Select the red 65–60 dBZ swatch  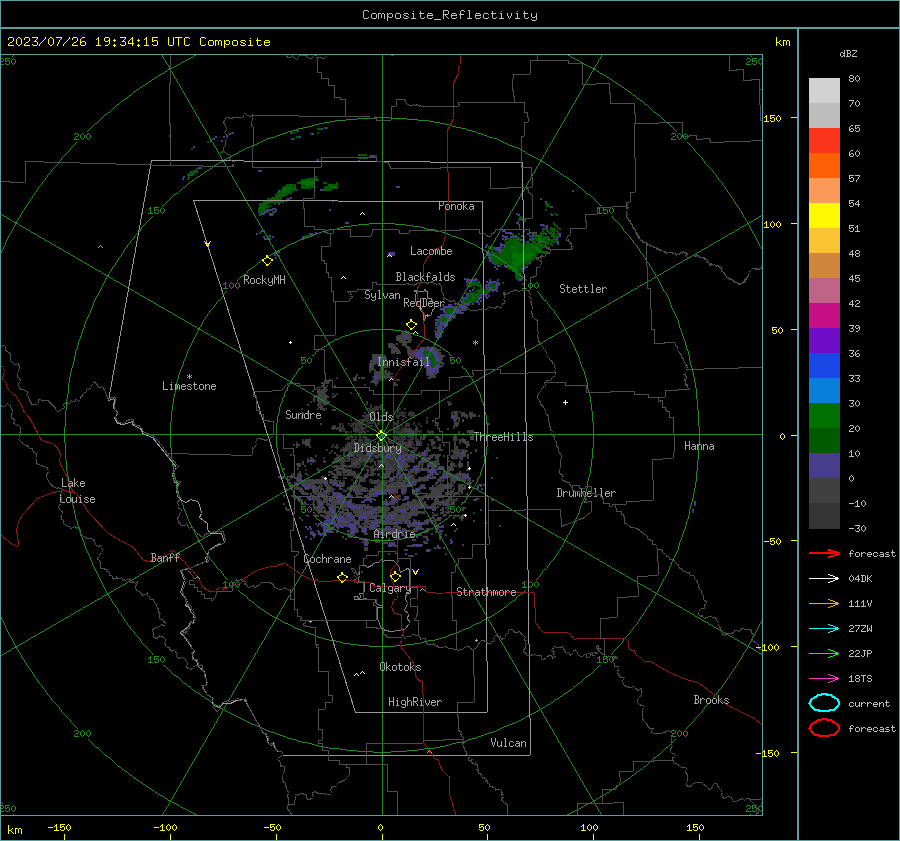tap(824, 141)
